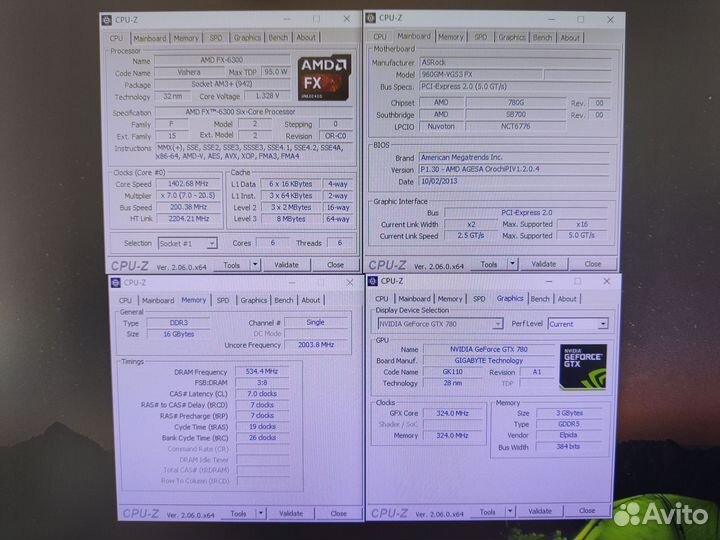Screen dimensions: 720x540
Task: Click the CPU-Z app icon in Graphics window titlebar
Action: (x=372, y=281)
